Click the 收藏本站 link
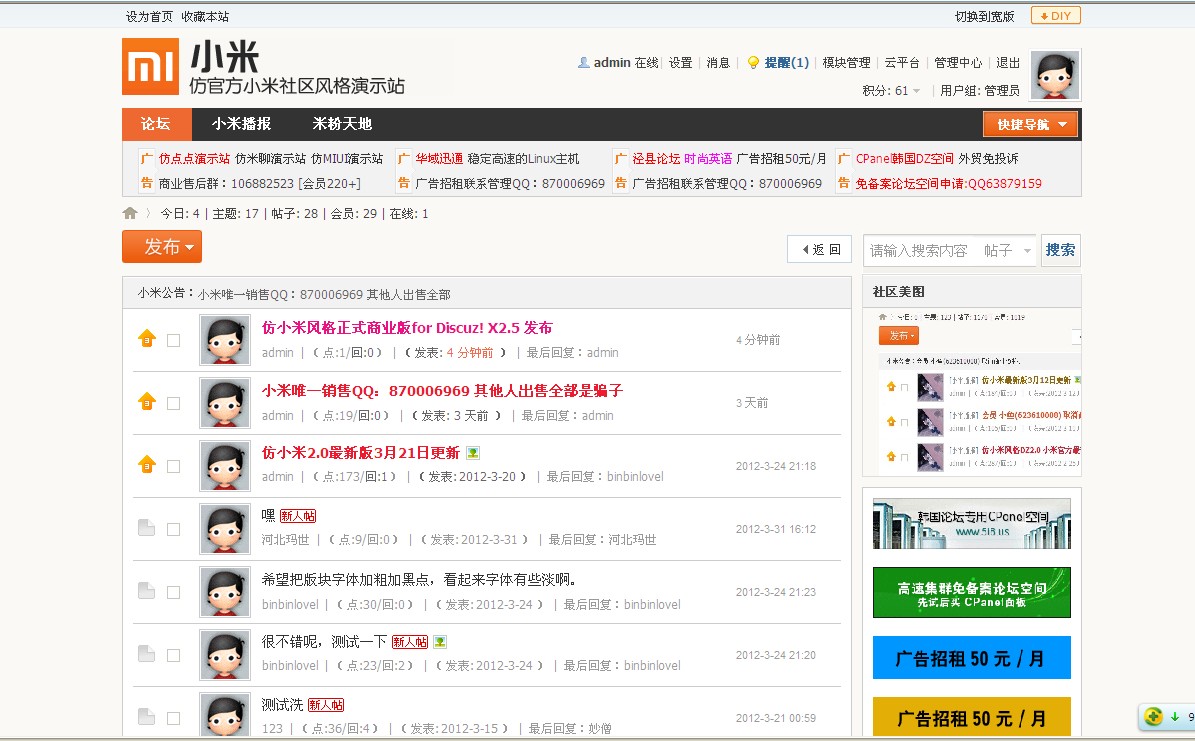Image resolution: width=1195 pixels, height=741 pixels. tap(205, 16)
